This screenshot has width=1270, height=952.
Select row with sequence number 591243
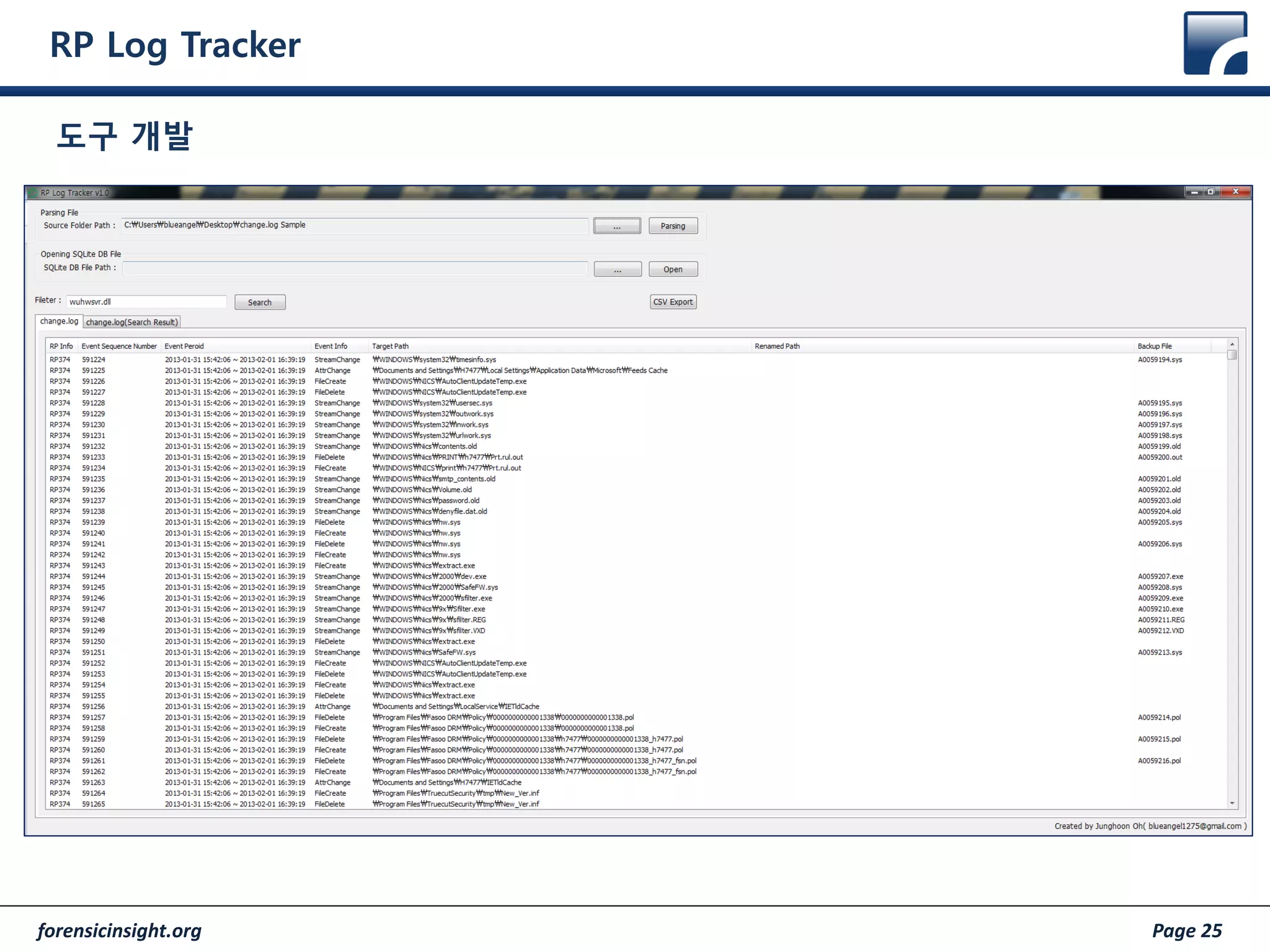(x=636, y=566)
